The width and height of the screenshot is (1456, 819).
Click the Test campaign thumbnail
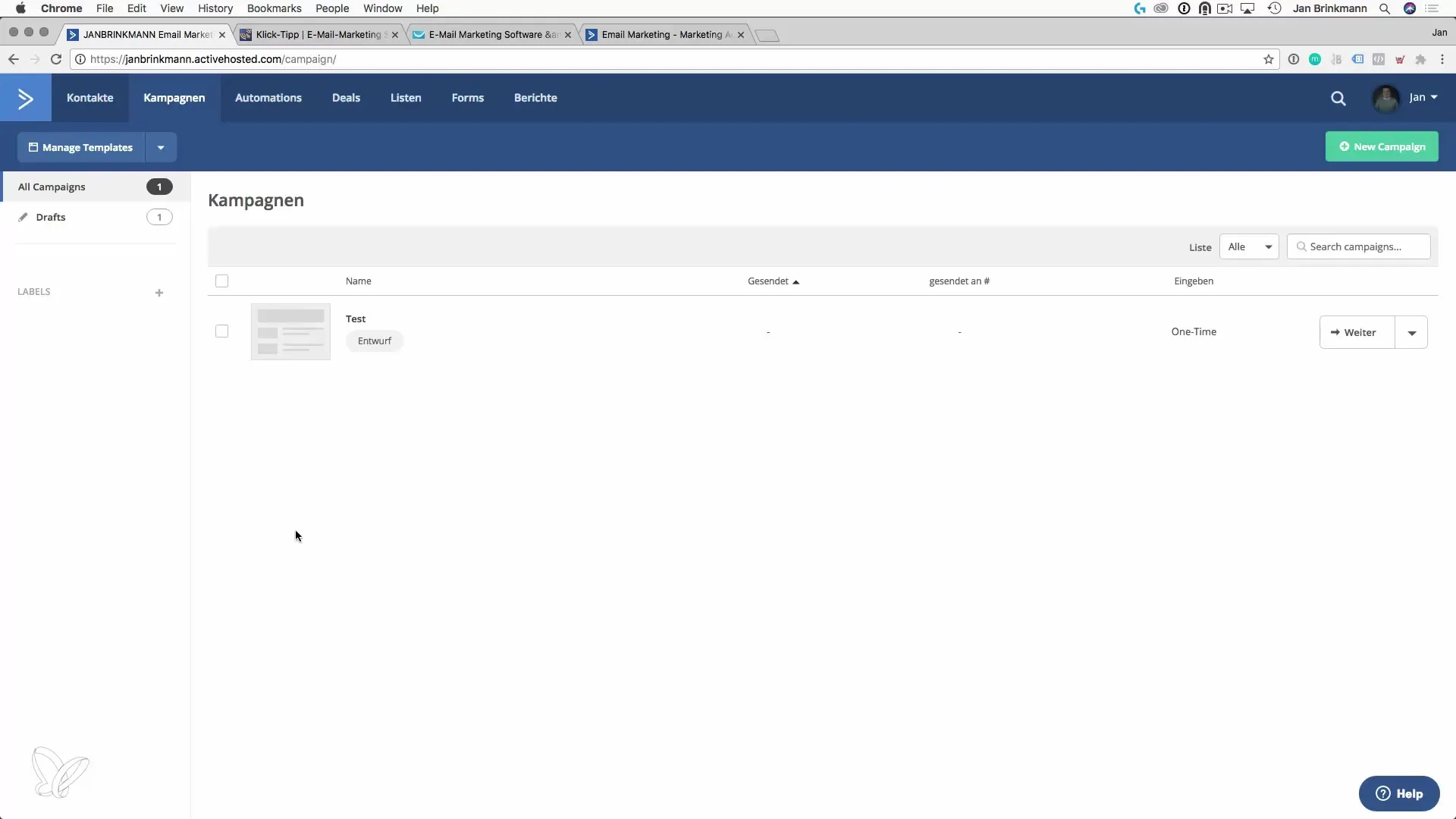coord(290,332)
